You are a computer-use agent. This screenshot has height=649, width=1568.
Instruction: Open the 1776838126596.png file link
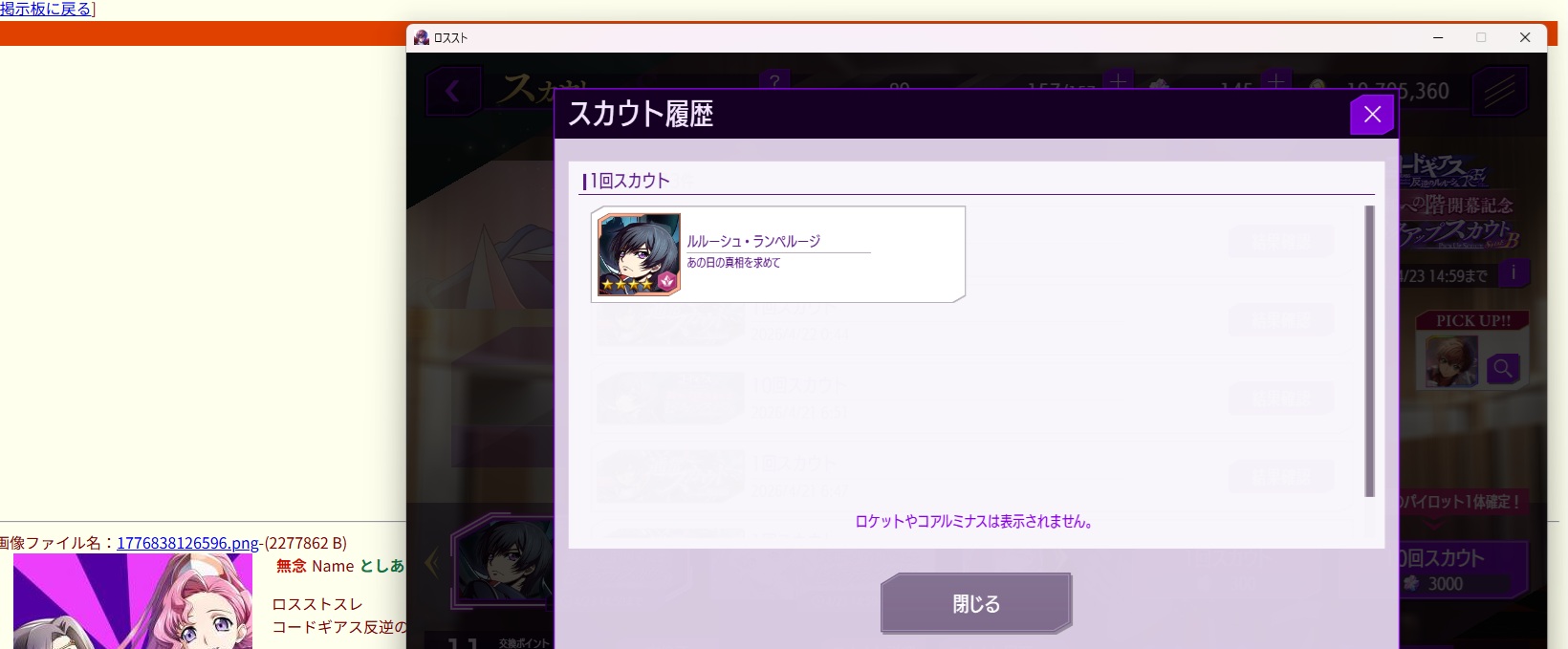coord(187,543)
